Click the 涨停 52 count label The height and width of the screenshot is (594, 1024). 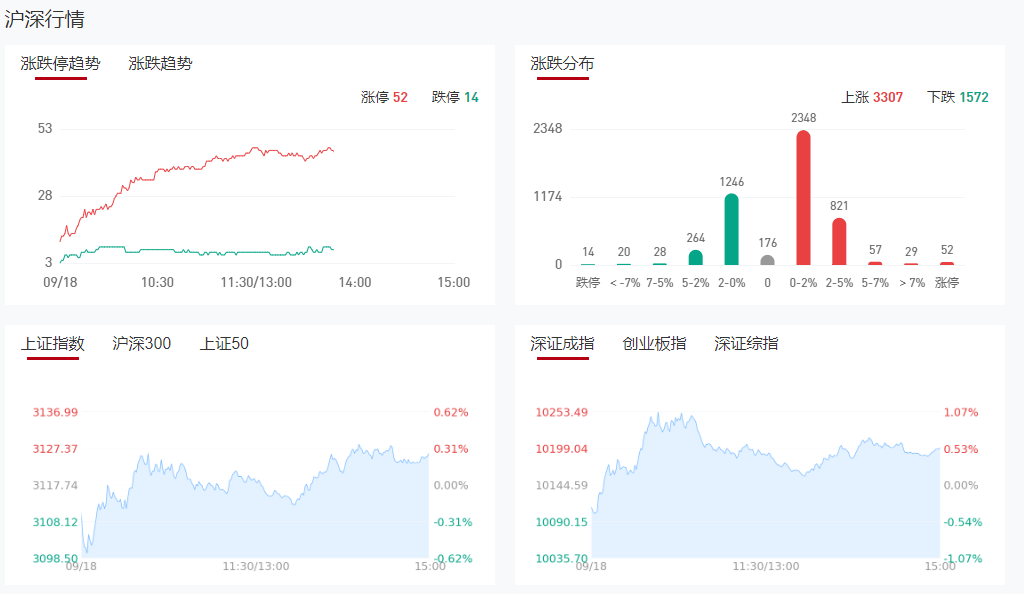[x=384, y=97]
